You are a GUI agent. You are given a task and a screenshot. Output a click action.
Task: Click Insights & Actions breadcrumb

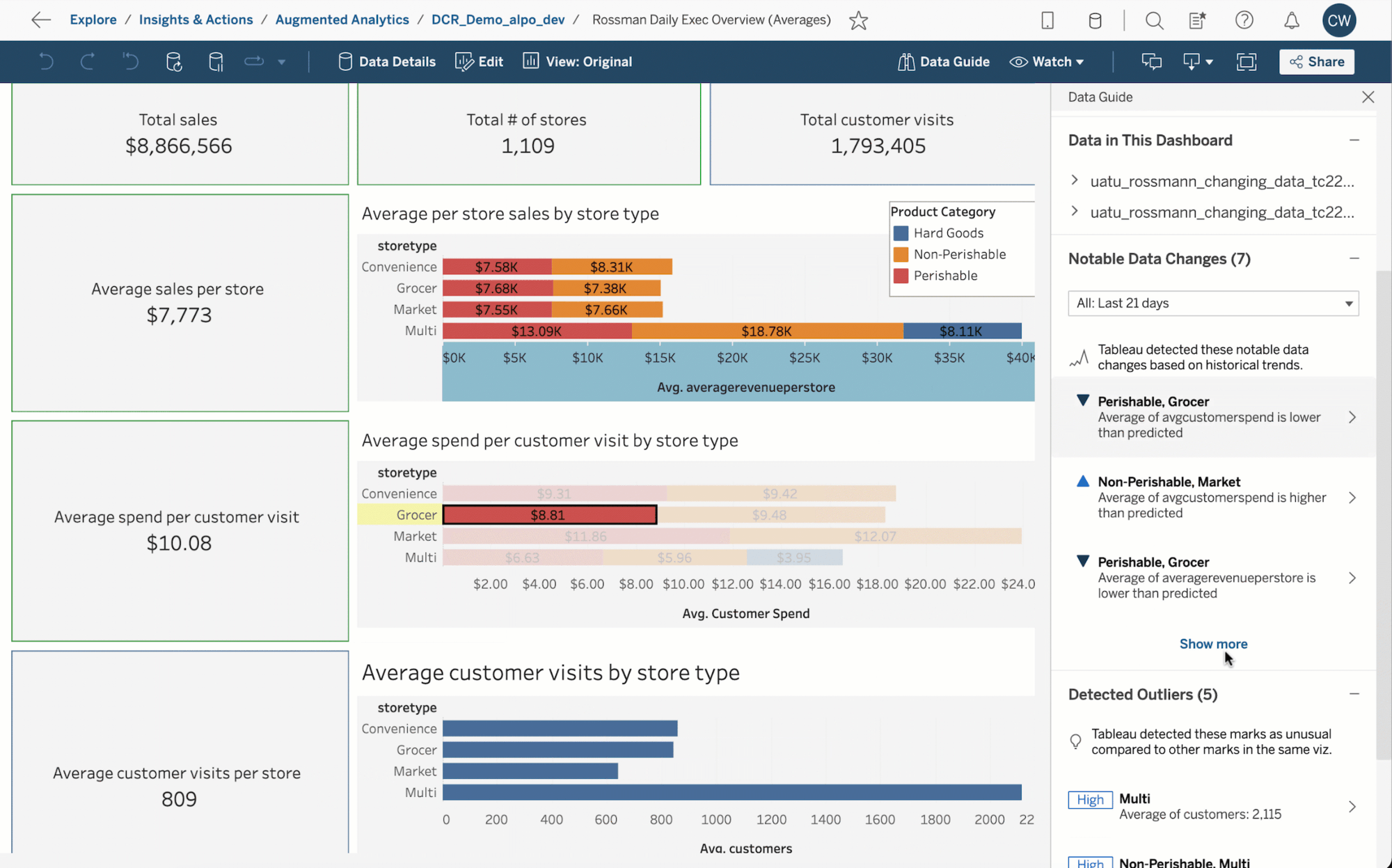click(x=196, y=19)
